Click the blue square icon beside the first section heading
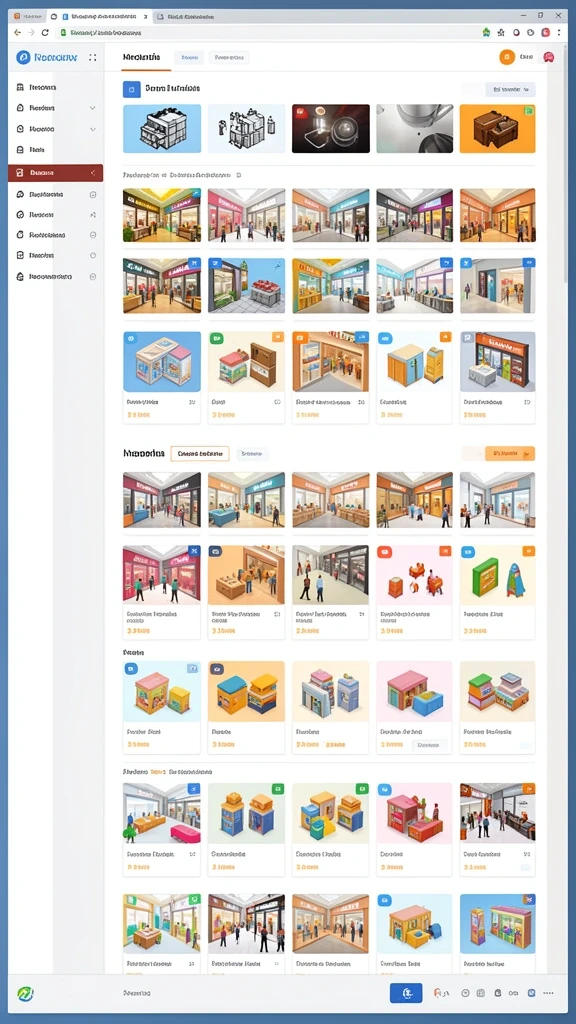The width and height of the screenshot is (576, 1024). point(131,89)
